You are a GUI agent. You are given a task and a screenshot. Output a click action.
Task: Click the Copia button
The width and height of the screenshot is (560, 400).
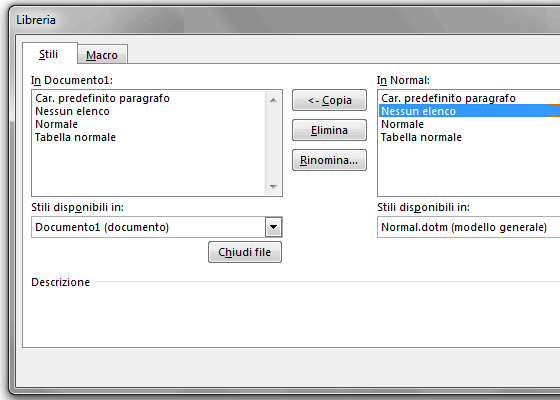329,100
